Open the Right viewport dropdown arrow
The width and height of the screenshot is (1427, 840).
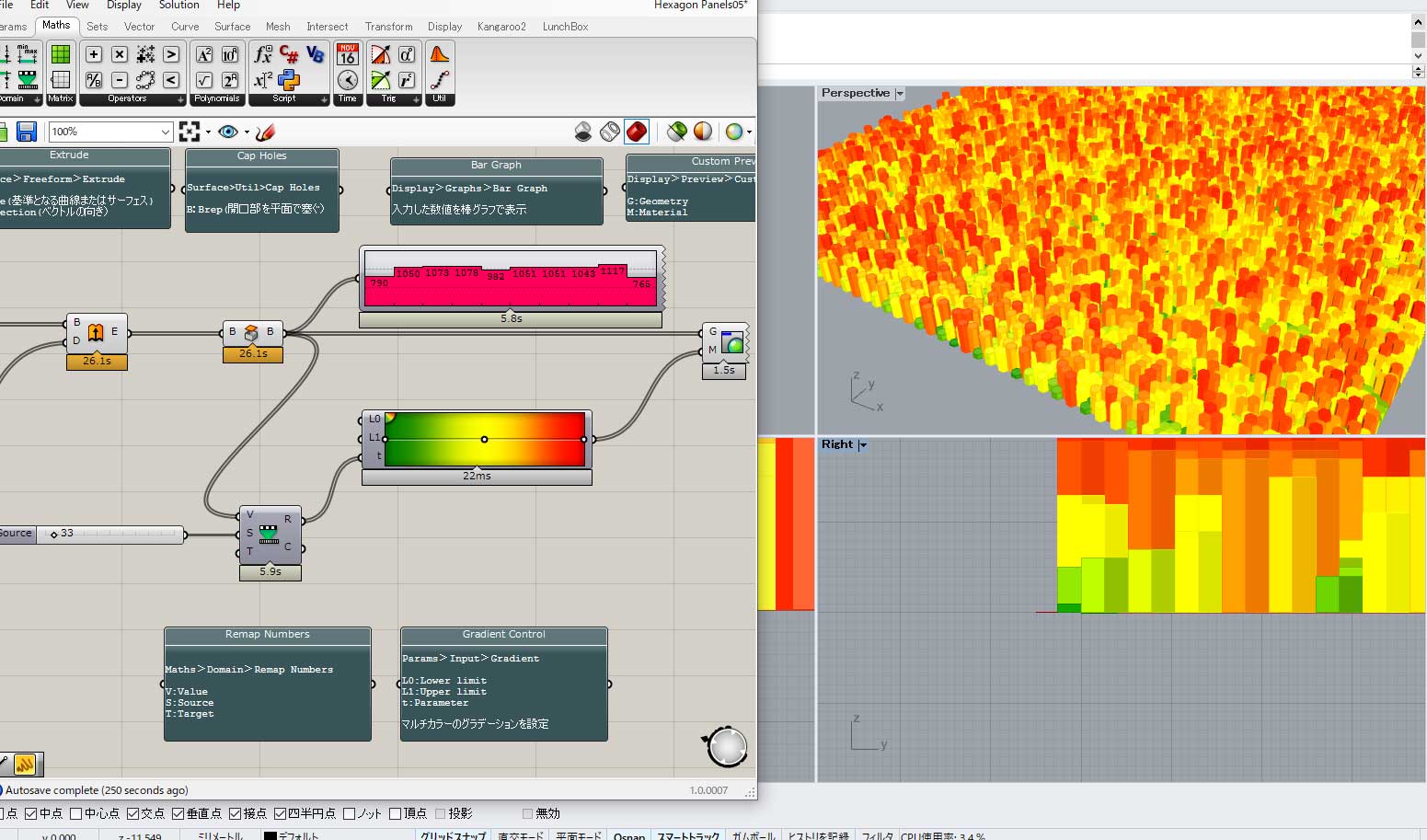862,445
